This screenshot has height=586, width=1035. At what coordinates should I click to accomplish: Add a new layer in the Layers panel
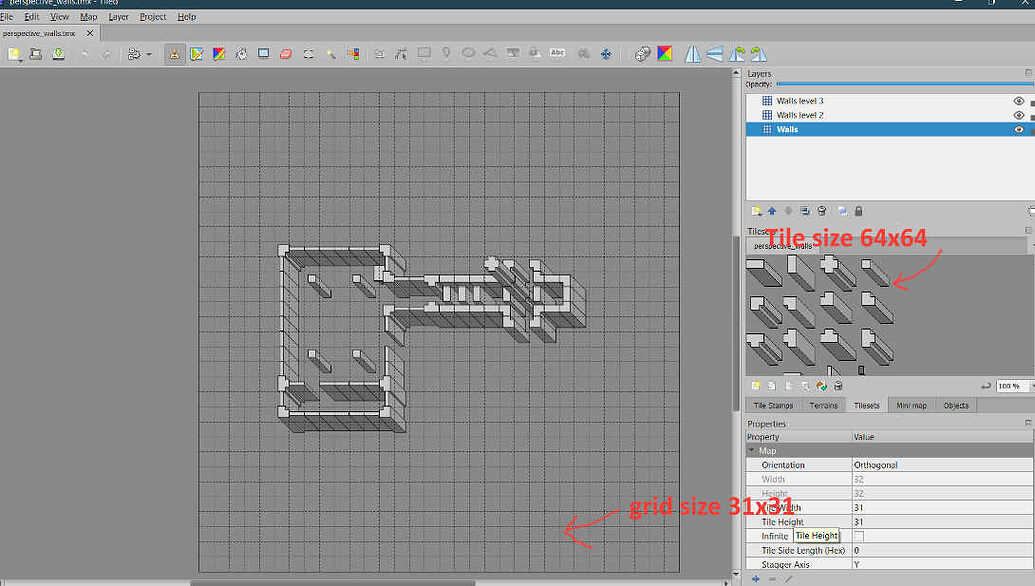754,210
